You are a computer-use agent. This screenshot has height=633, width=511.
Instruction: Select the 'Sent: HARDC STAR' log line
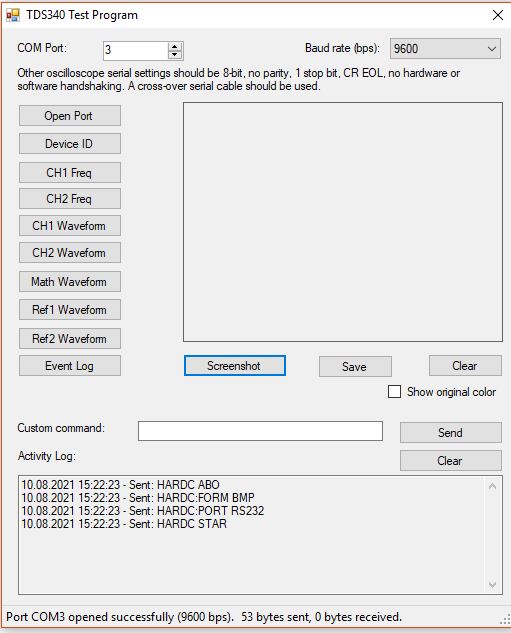124,524
